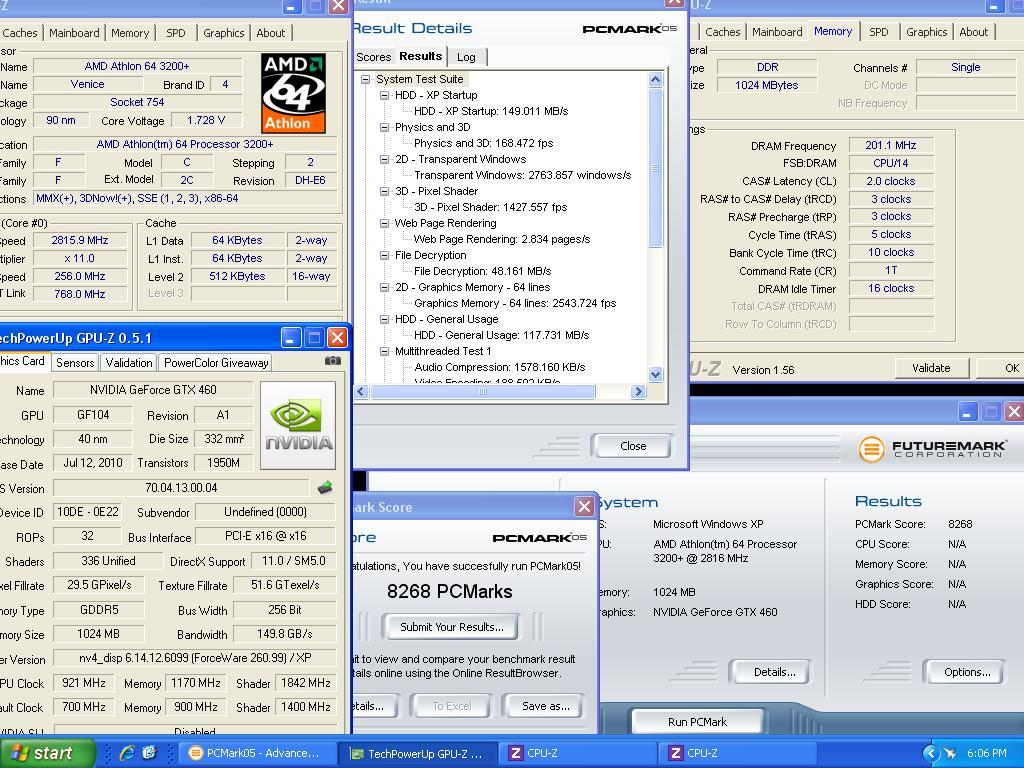1024x768 pixels.
Task: Click right arrow of the results tree horizontal scrollbar
Action: pyautogui.click(x=639, y=392)
